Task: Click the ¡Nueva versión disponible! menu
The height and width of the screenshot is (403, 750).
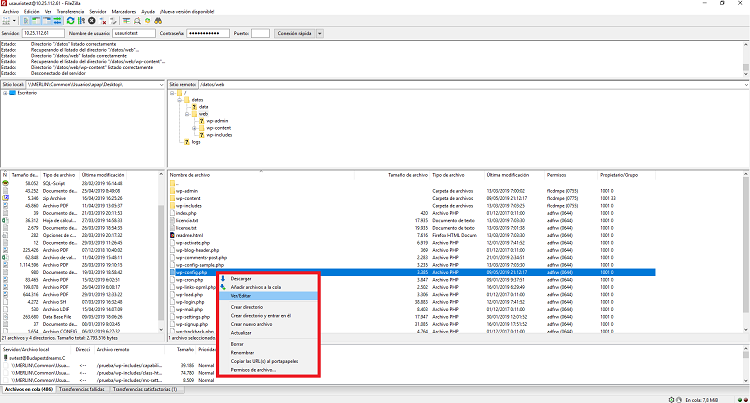Action: click(x=187, y=11)
